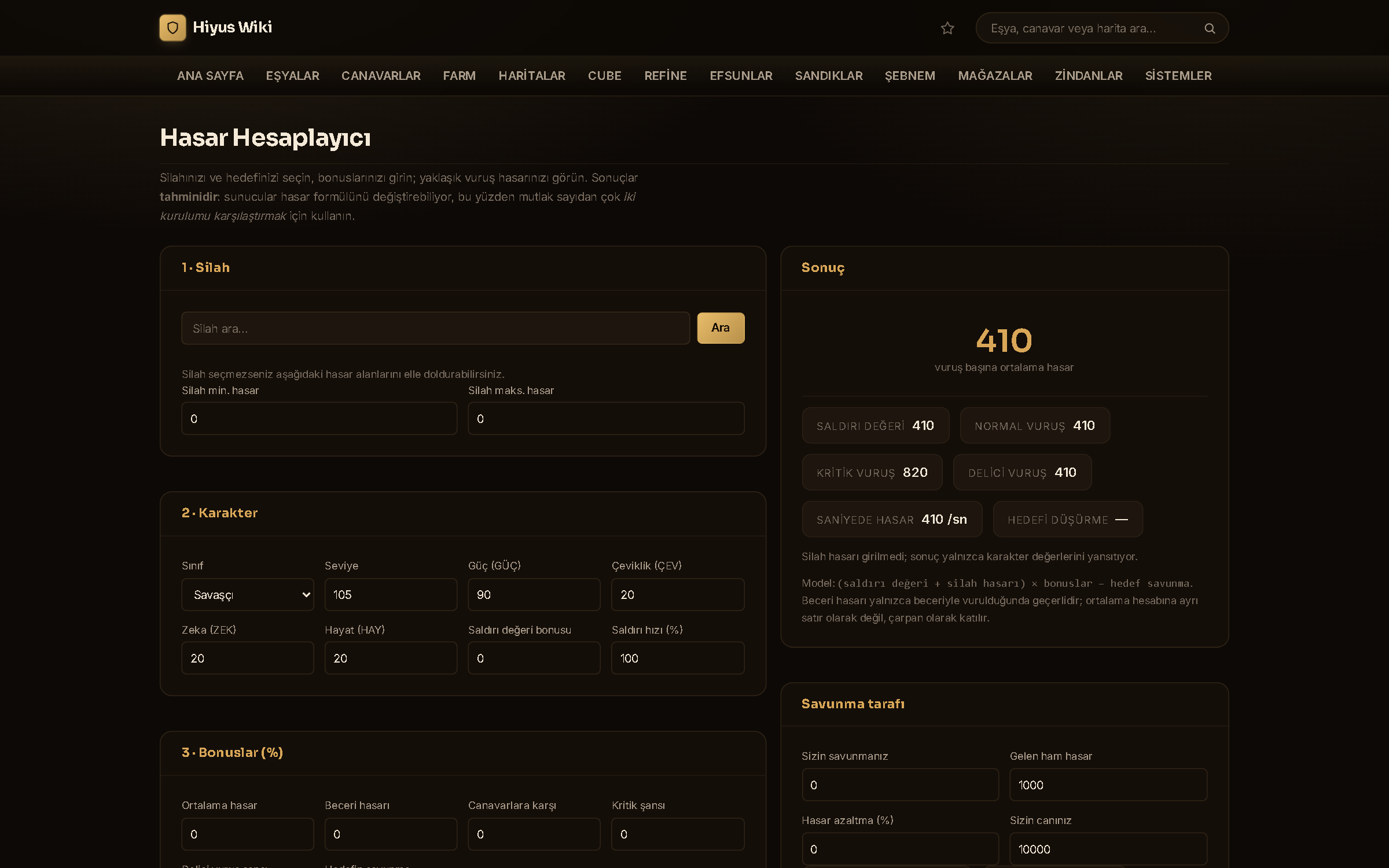Click the Gelen ham hasar field
Screen dimensions: 1389x868
[1108, 785]
